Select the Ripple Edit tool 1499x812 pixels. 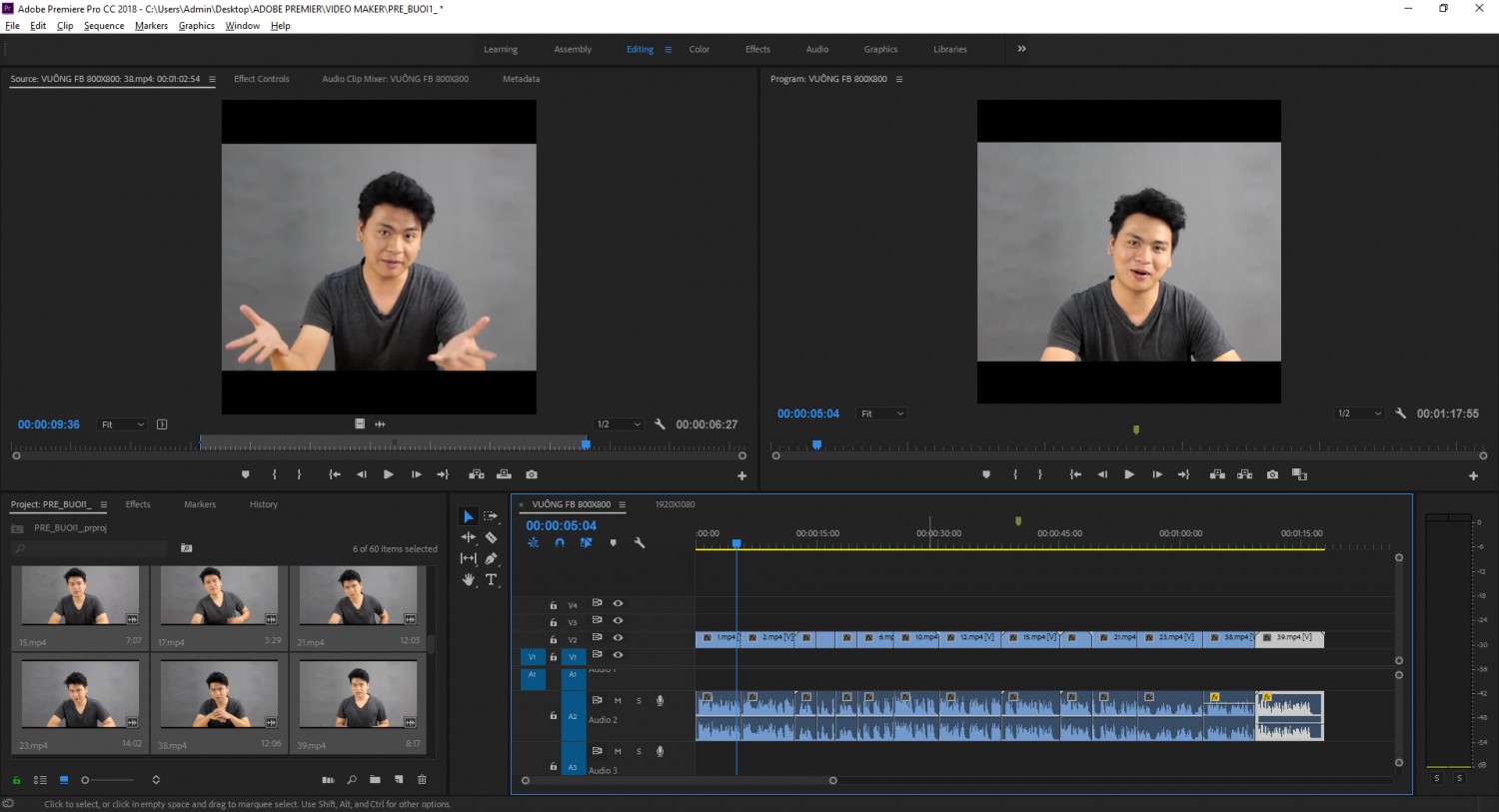coord(468,537)
